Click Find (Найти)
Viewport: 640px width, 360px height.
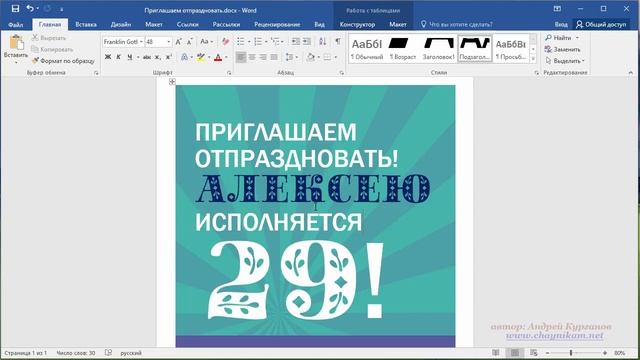(x=558, y=38)
